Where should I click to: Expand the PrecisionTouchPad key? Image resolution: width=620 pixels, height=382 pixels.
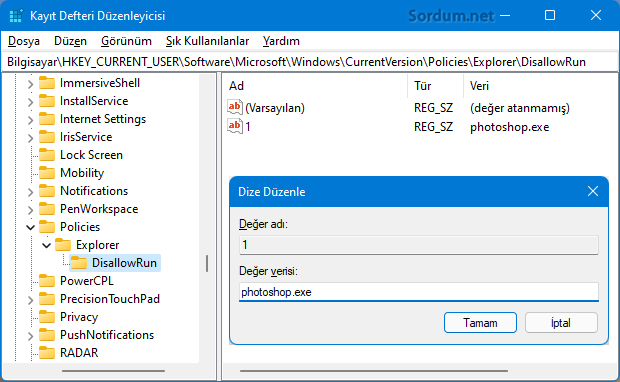click(x=30, y=300)
